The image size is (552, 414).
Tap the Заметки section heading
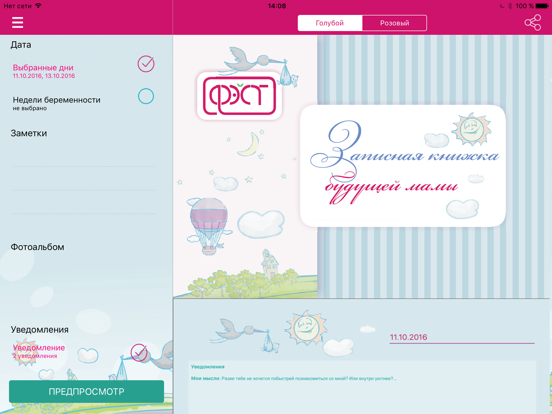click(x=29, y=133)
